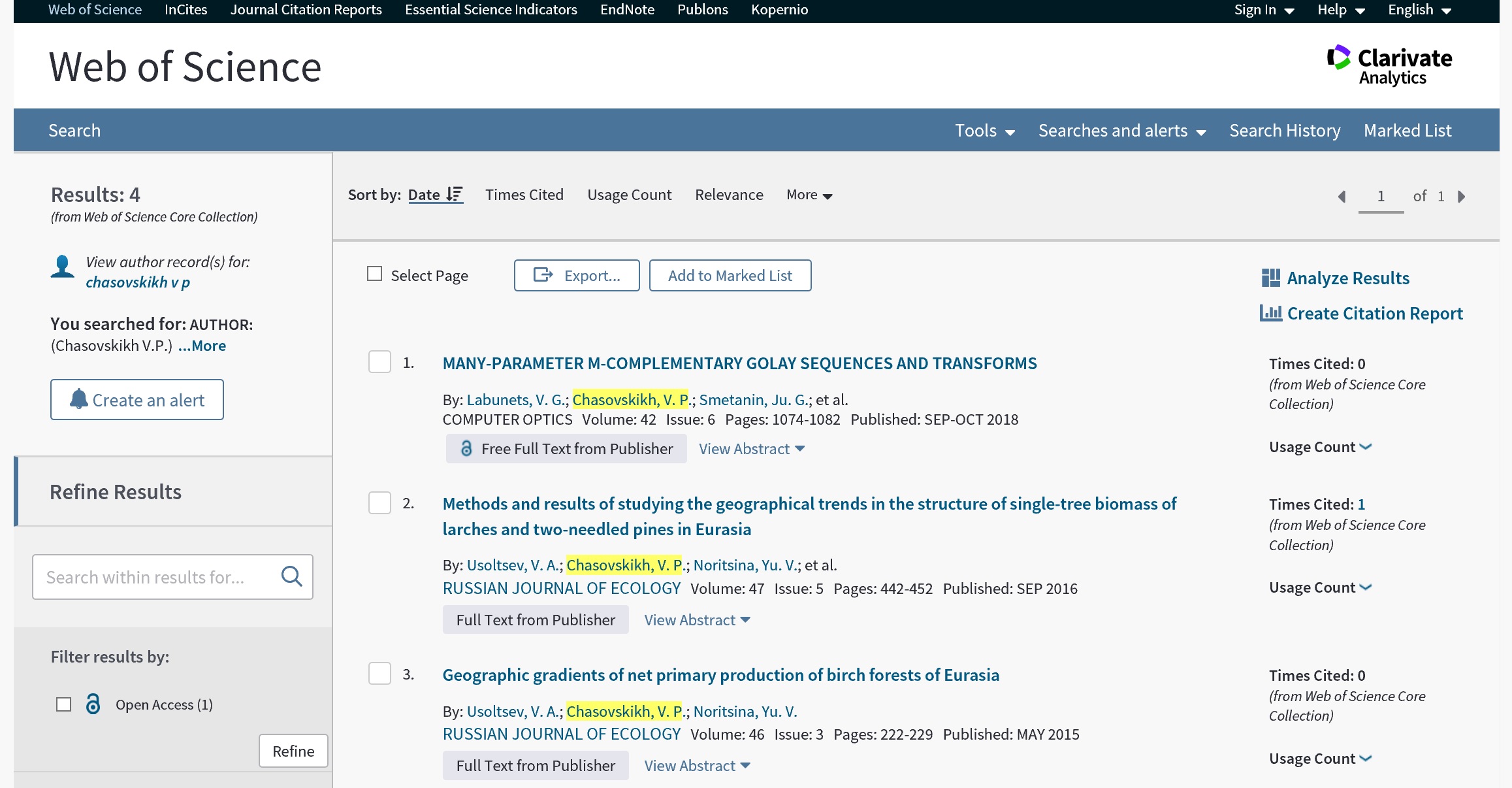Click the Date sort descending icon
The height and width of the screenshot is (788, 1512).
coord(455,195)
